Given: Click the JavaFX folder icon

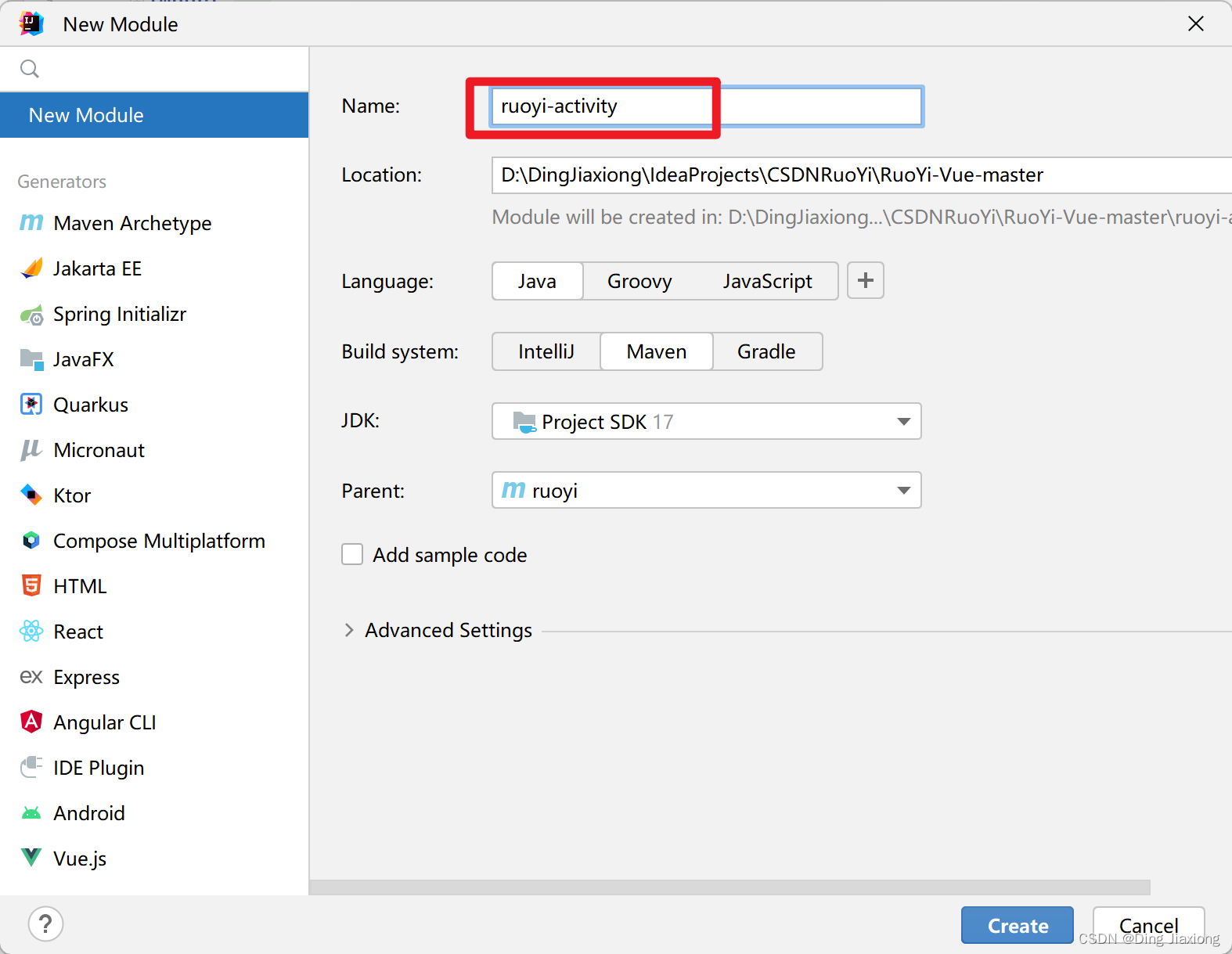Looking at the screenshot, I should (x=31, y=359).
